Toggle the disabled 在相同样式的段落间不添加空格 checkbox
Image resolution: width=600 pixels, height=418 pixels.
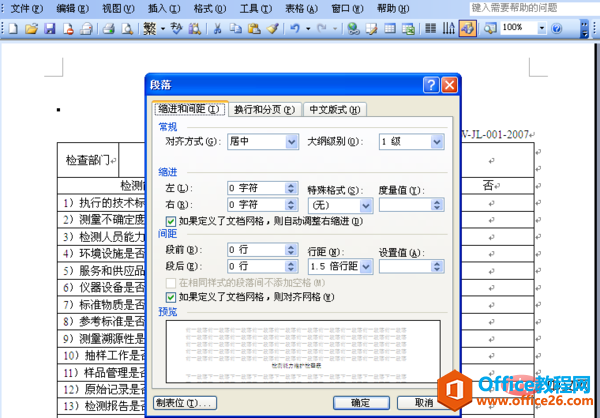tap(171, 283)
